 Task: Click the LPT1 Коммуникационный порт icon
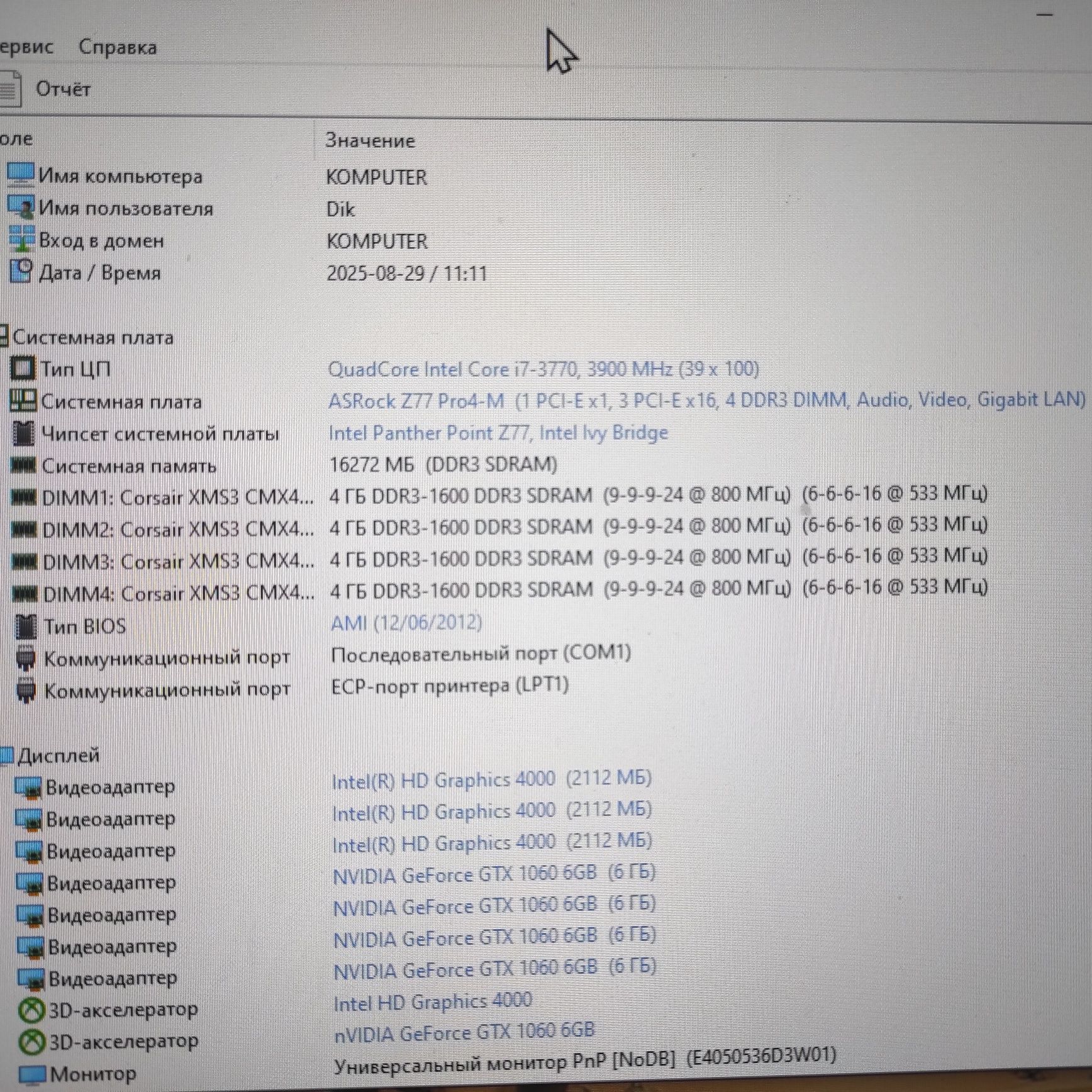[26, 690]
